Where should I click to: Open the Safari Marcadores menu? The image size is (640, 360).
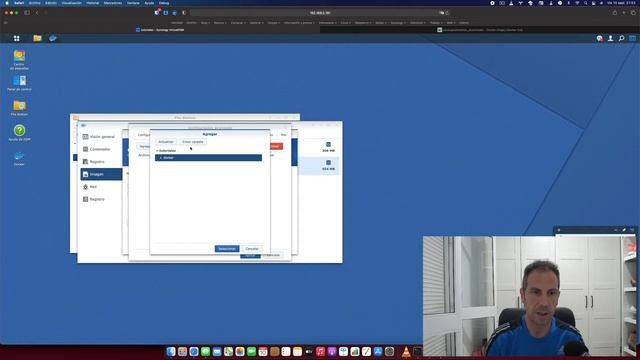click(x=113, y=3)
